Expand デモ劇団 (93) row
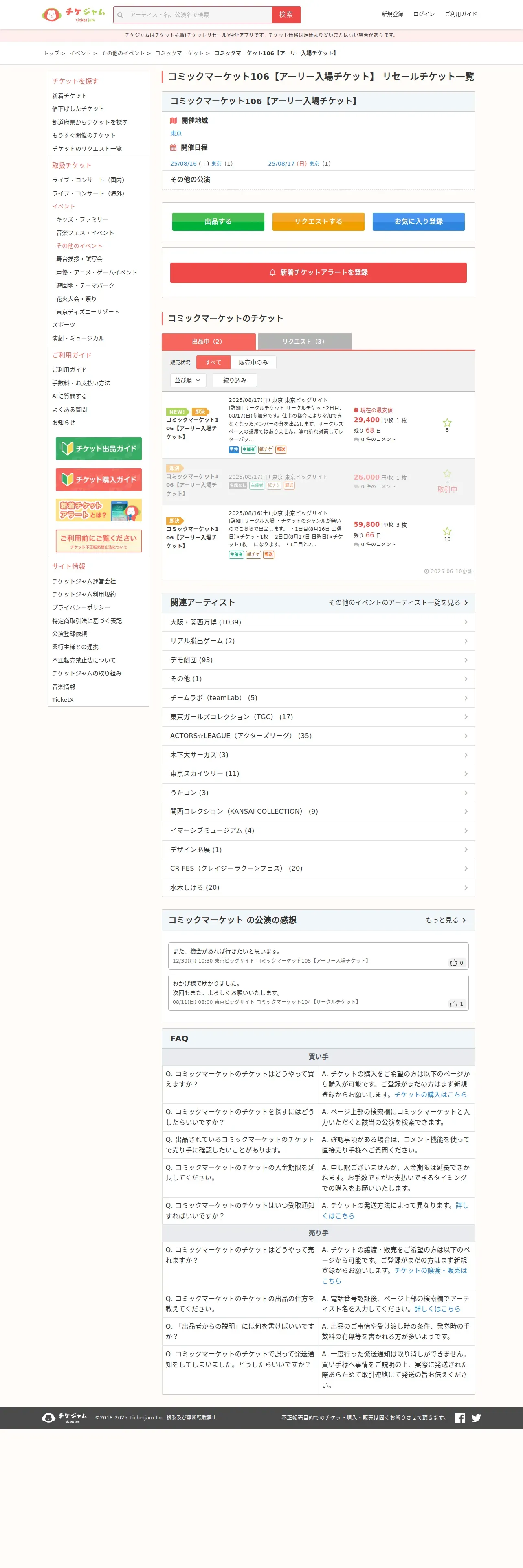523x1568 pixels. 319,660
